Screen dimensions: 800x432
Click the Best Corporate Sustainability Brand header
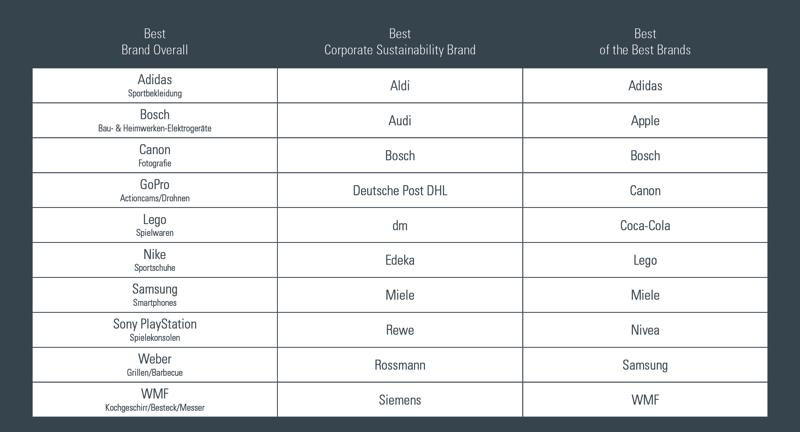coord(400,41)
